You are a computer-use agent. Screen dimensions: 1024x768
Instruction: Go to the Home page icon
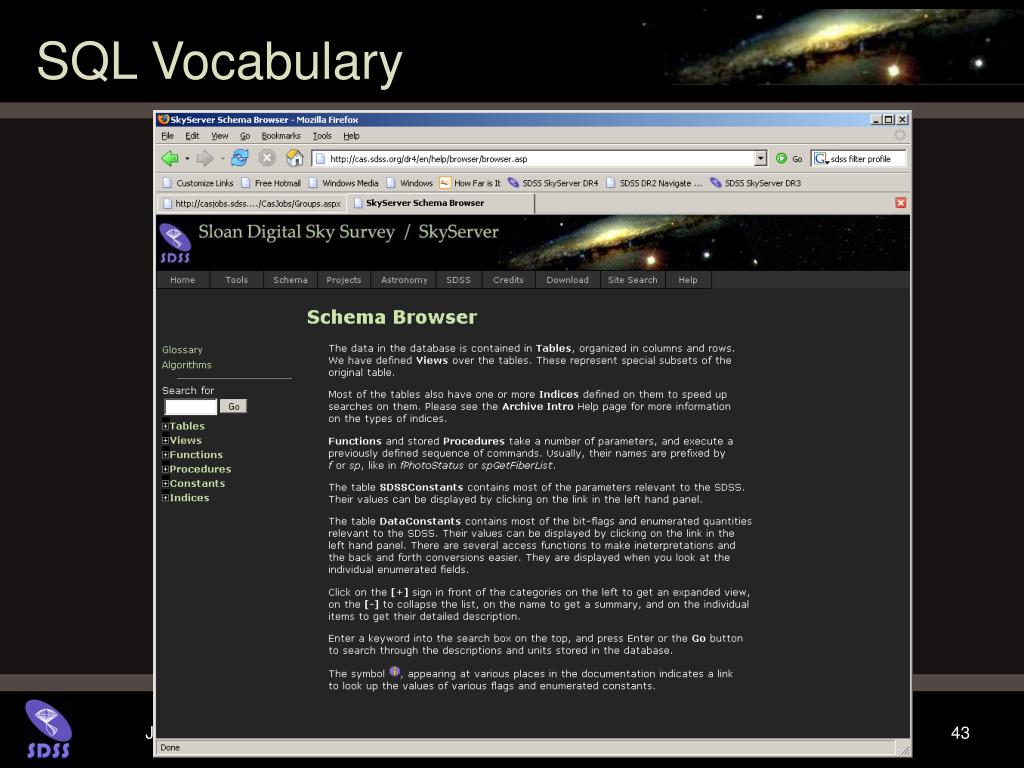295,158
